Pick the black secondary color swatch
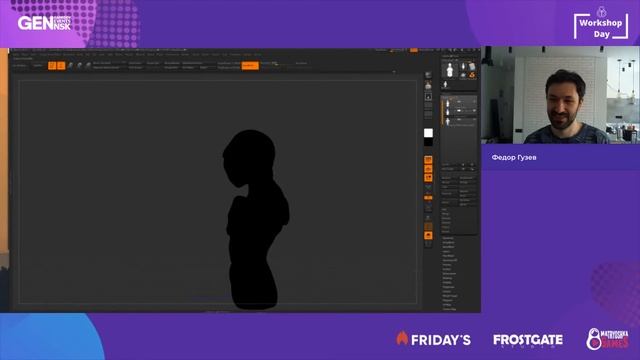The image size is (640, 360). 428,142
